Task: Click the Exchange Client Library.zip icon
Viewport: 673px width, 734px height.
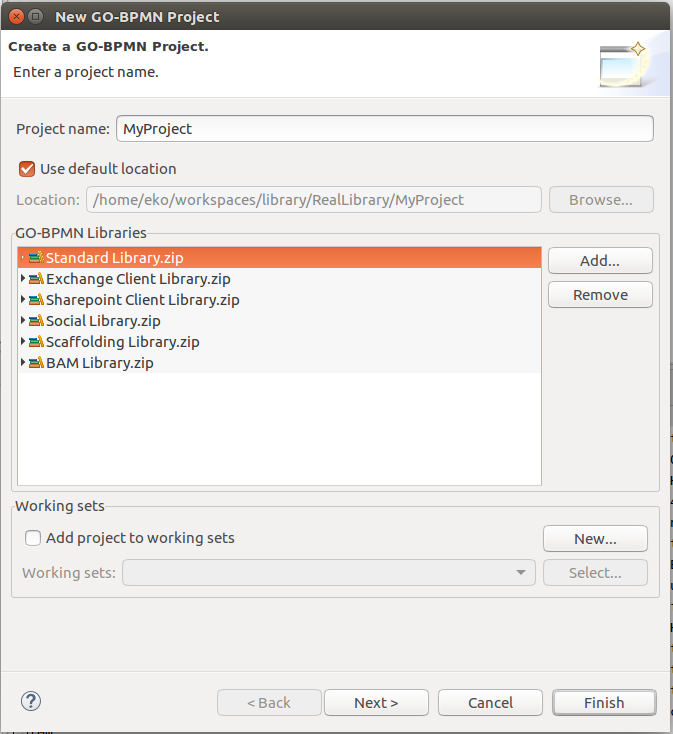Action: (36, 279)
